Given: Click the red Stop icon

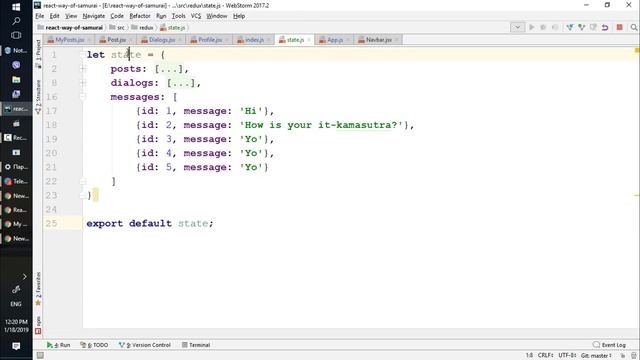Looking at the screenshot, I should click(620, 27).
